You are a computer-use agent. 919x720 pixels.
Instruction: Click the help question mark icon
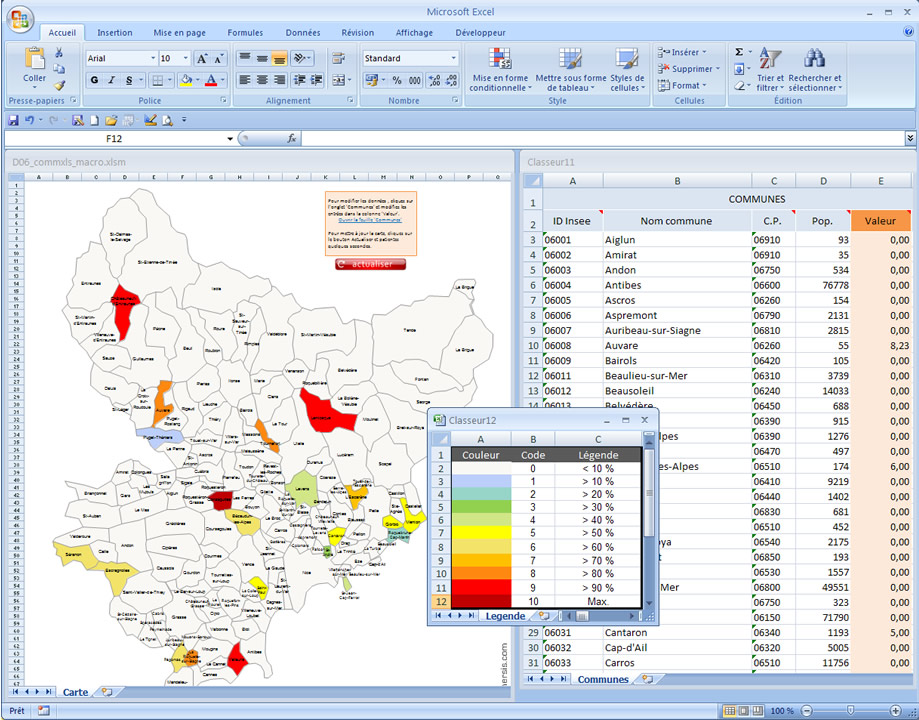(908, 32)
